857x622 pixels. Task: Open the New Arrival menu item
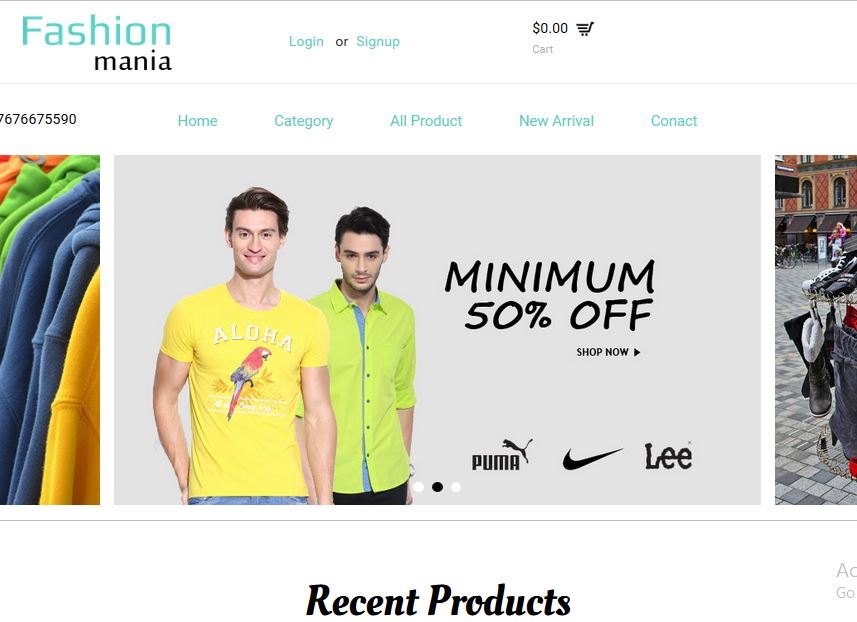pyautogui.click(x=556, y=121)
